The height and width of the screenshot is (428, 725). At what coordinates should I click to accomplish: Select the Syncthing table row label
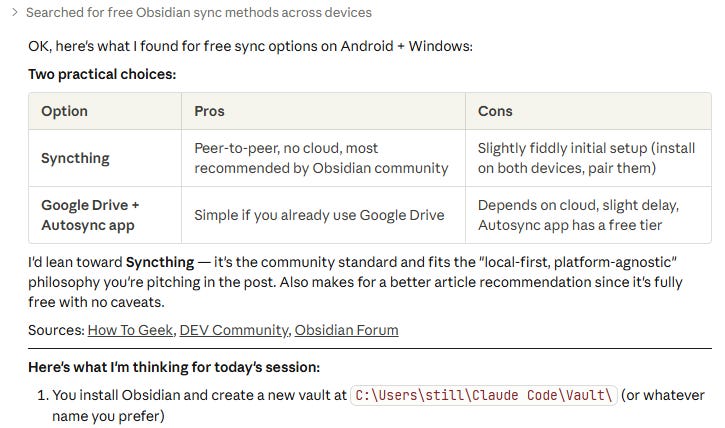point(75,158)
